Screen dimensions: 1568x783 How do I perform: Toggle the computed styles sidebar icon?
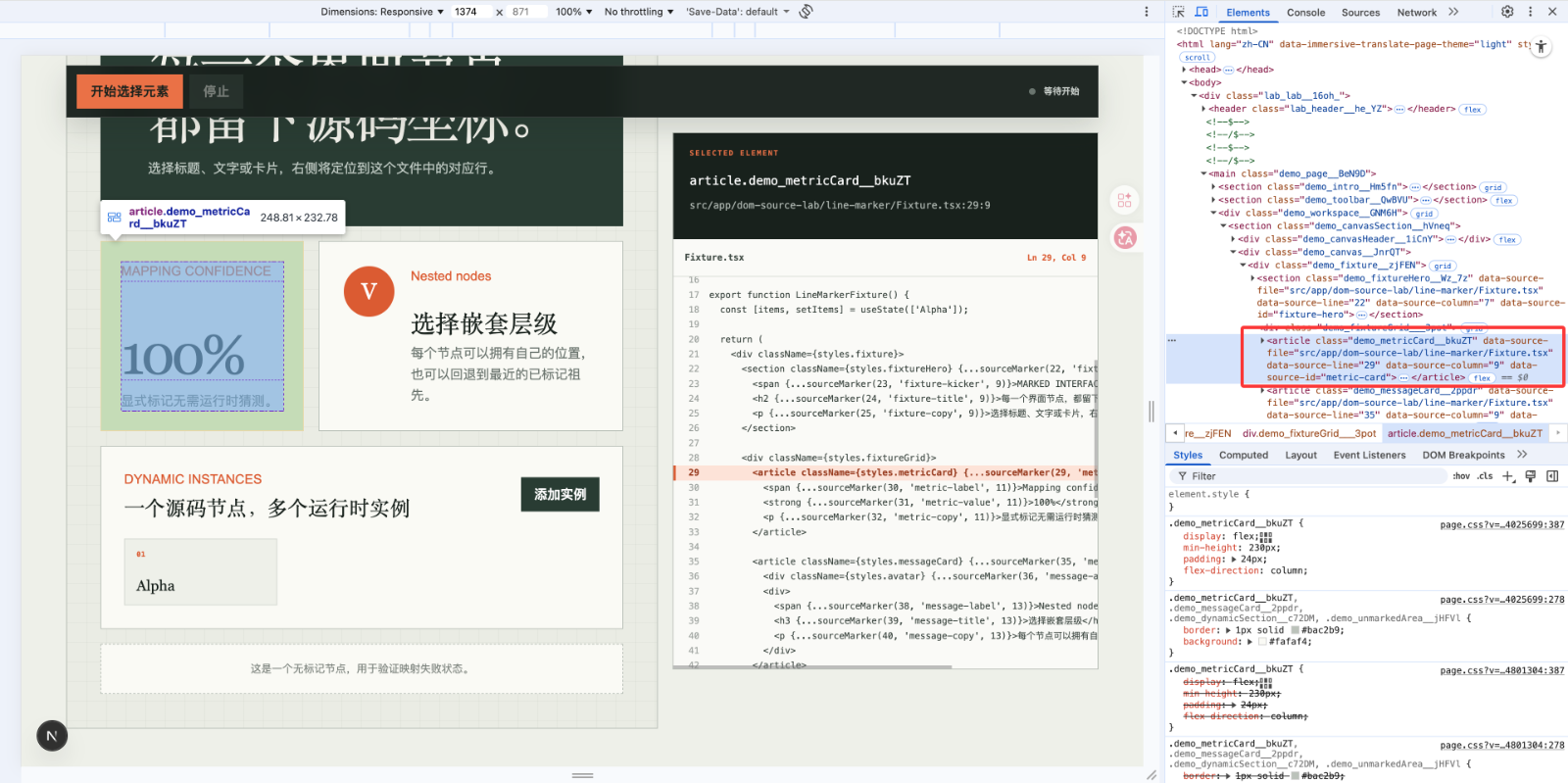[x=1552, y=476]
